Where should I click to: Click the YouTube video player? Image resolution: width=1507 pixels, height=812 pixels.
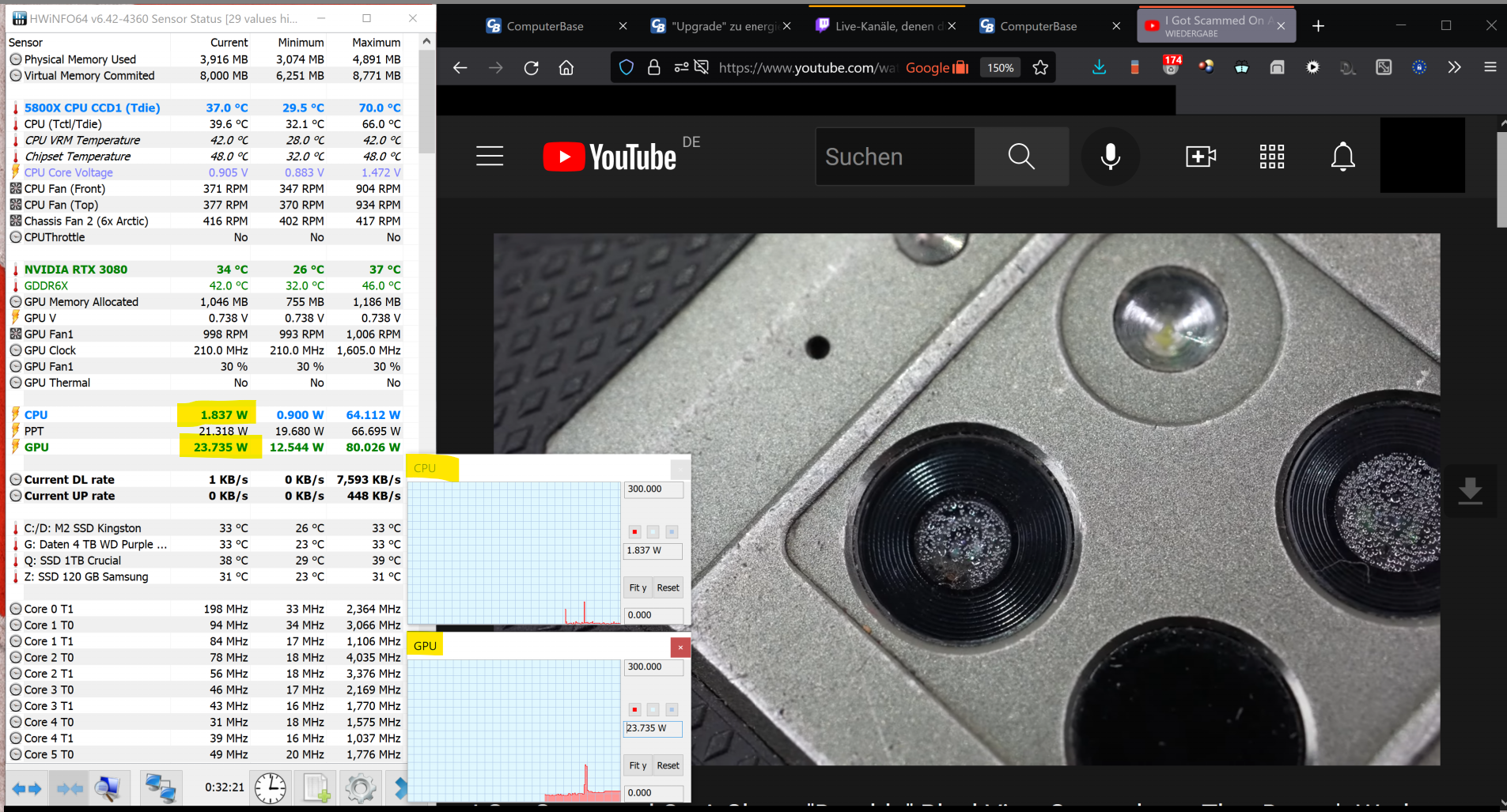(967, 499)
